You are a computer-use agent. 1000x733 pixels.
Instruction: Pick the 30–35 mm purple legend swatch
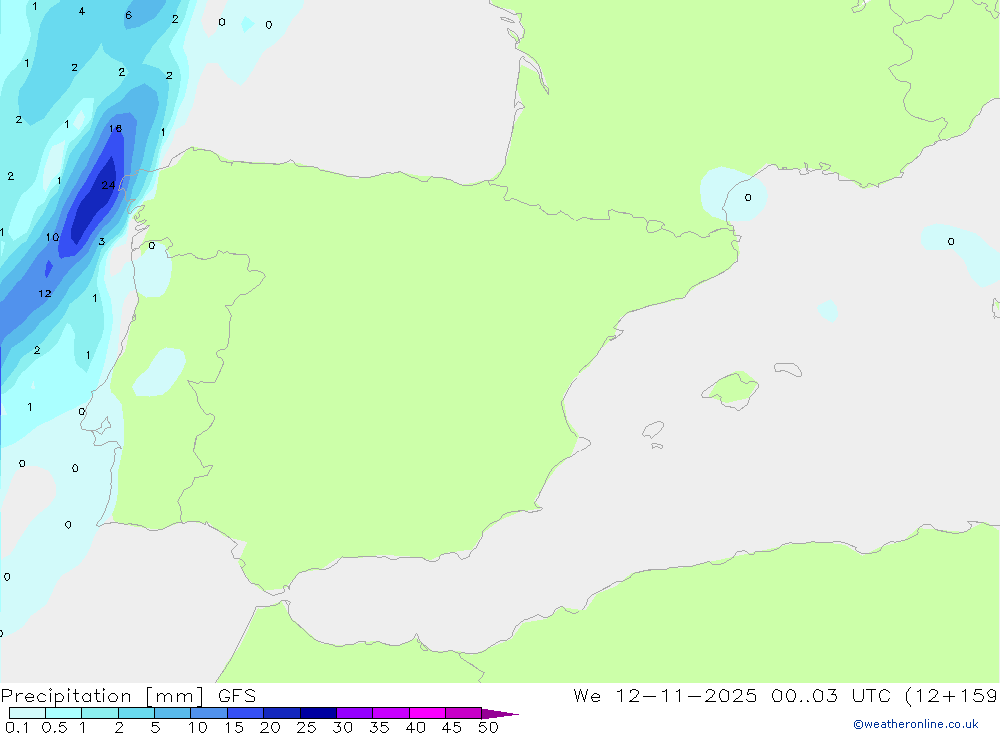355,713
